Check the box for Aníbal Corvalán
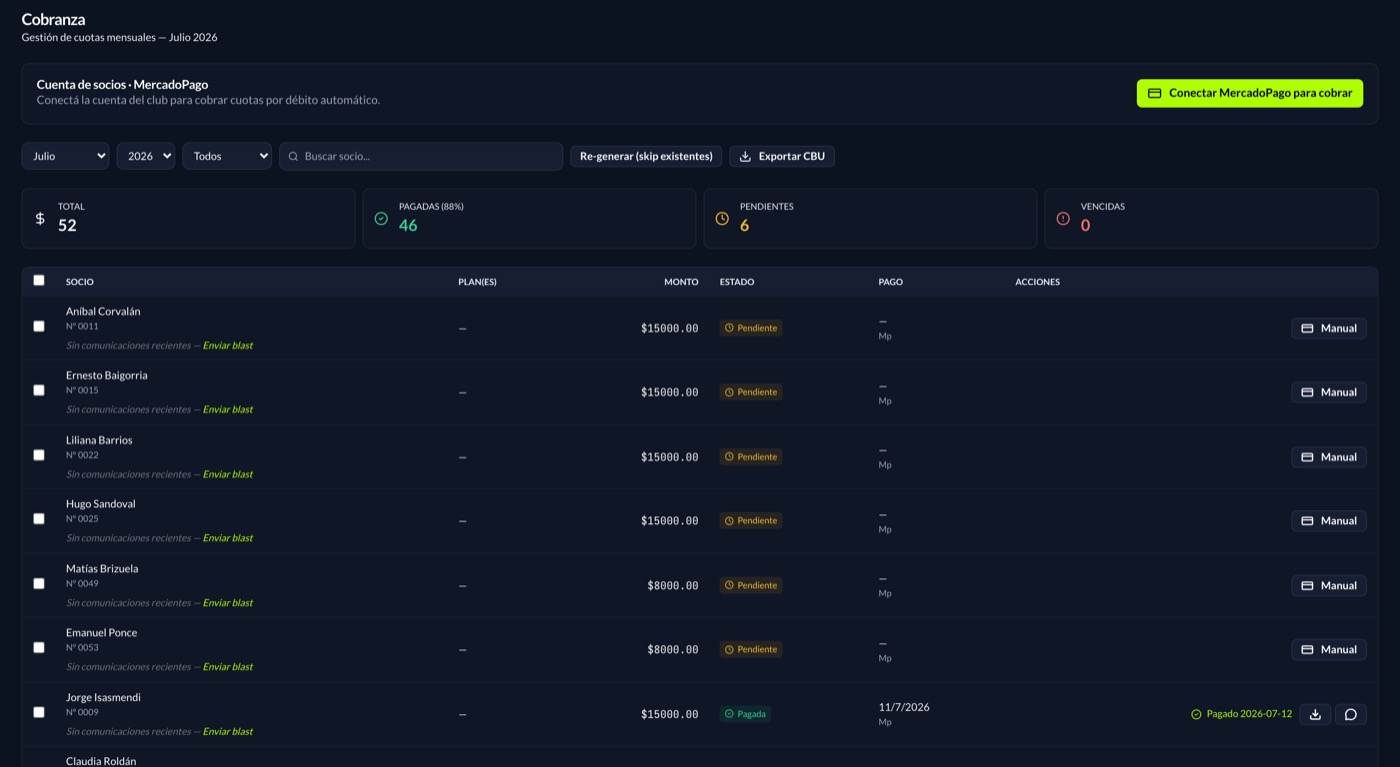The image size is (1400, 767). [x=39, y=327]
